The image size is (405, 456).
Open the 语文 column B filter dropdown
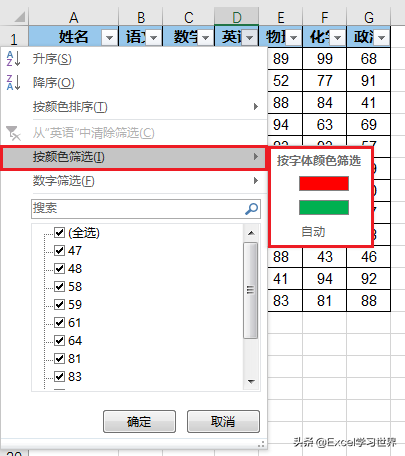click(x=153, y=38)
